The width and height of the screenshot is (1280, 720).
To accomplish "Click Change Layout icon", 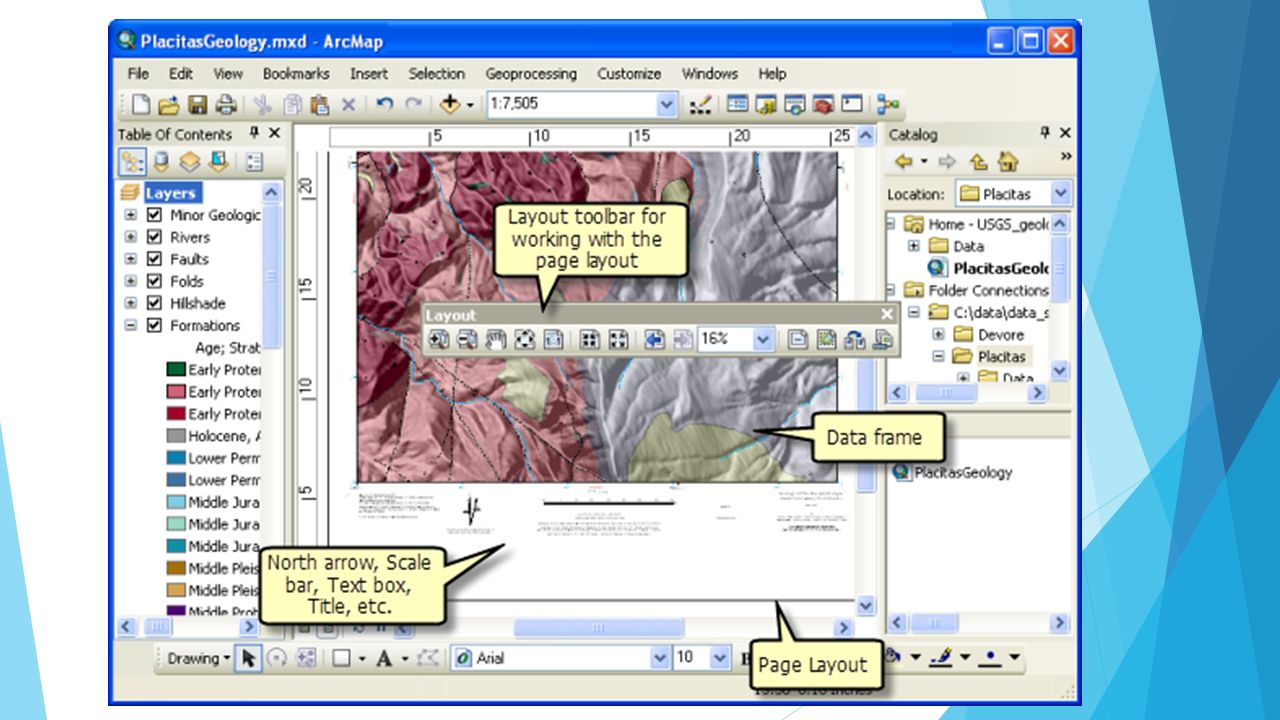I will coord(883,340).
